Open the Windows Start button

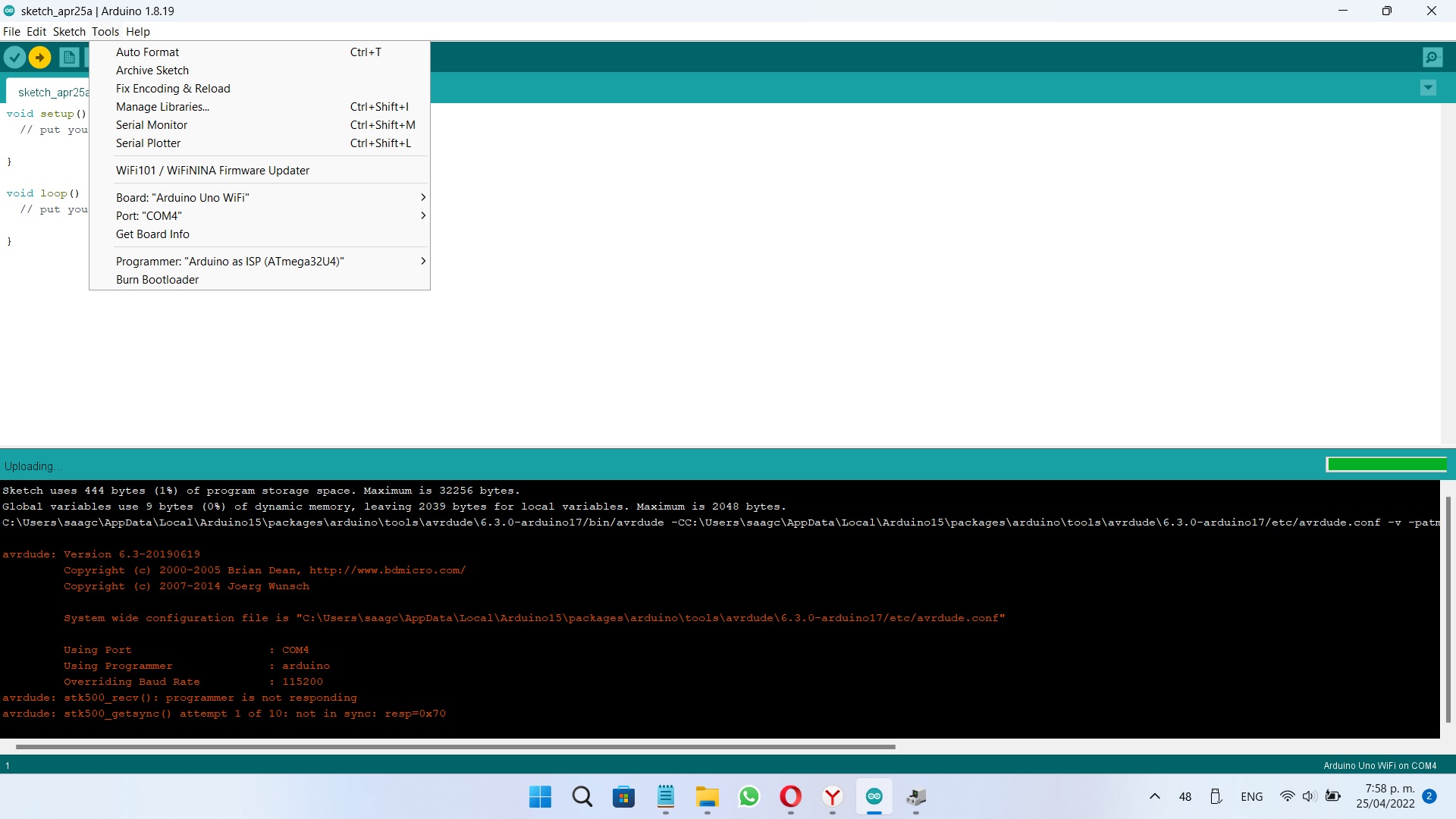[540, 796]
